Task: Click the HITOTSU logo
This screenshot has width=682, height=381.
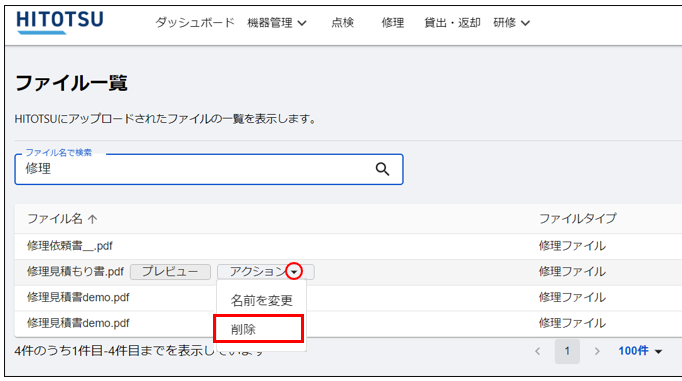Action: click(60, 22)
